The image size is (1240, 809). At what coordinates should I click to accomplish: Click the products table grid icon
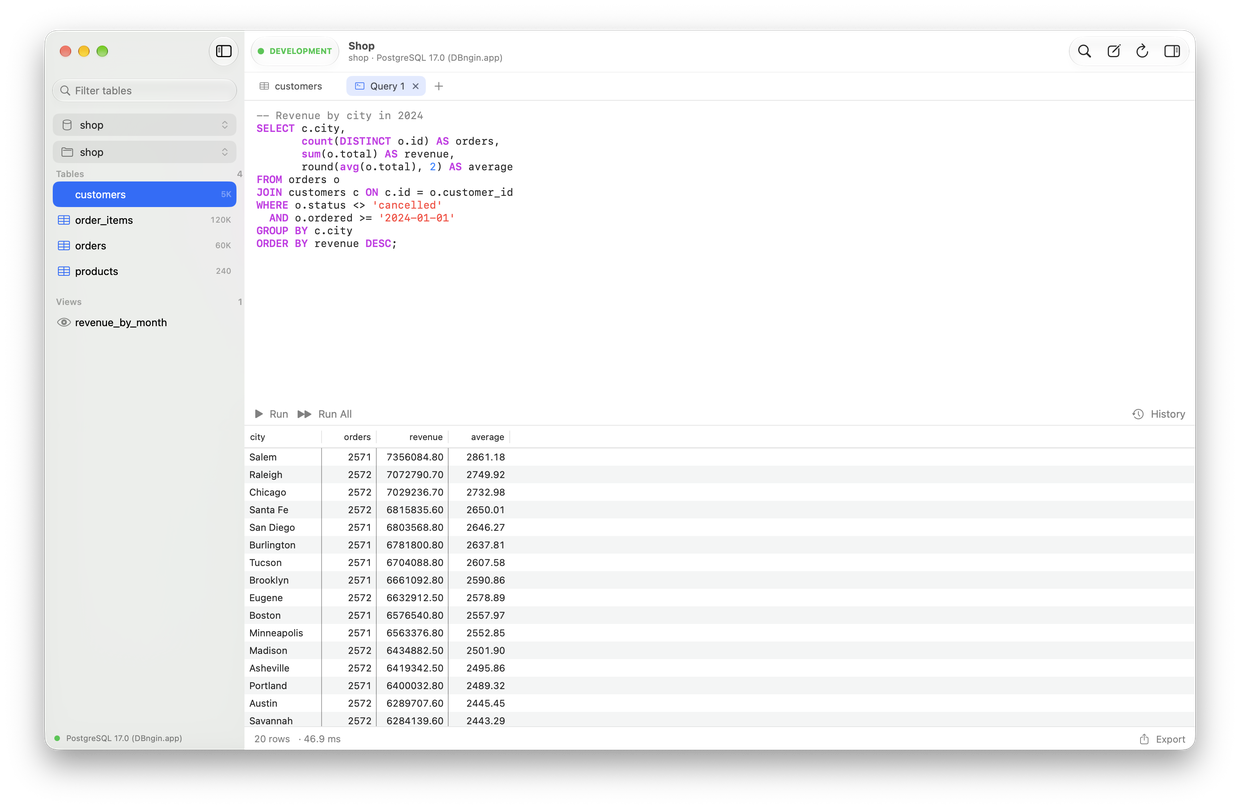click(x=64, y=271)
